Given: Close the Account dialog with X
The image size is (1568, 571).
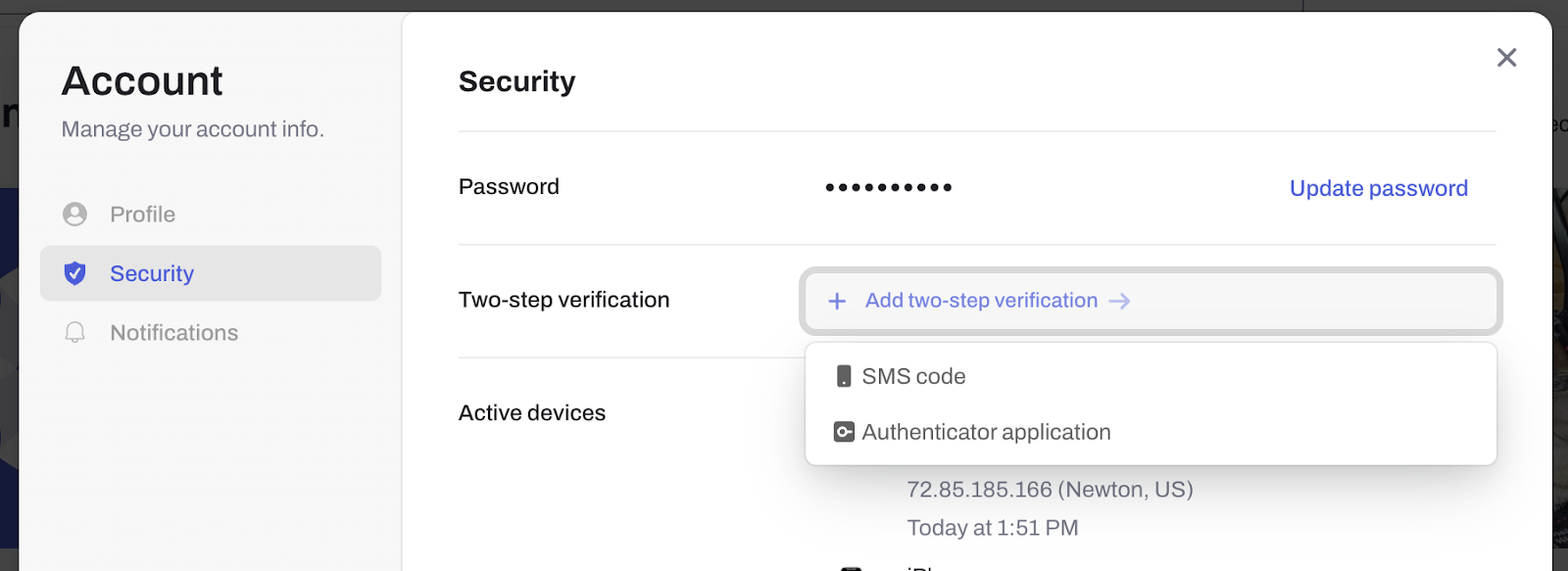Looking at the screenshot, I should (x=1507, y=58).
